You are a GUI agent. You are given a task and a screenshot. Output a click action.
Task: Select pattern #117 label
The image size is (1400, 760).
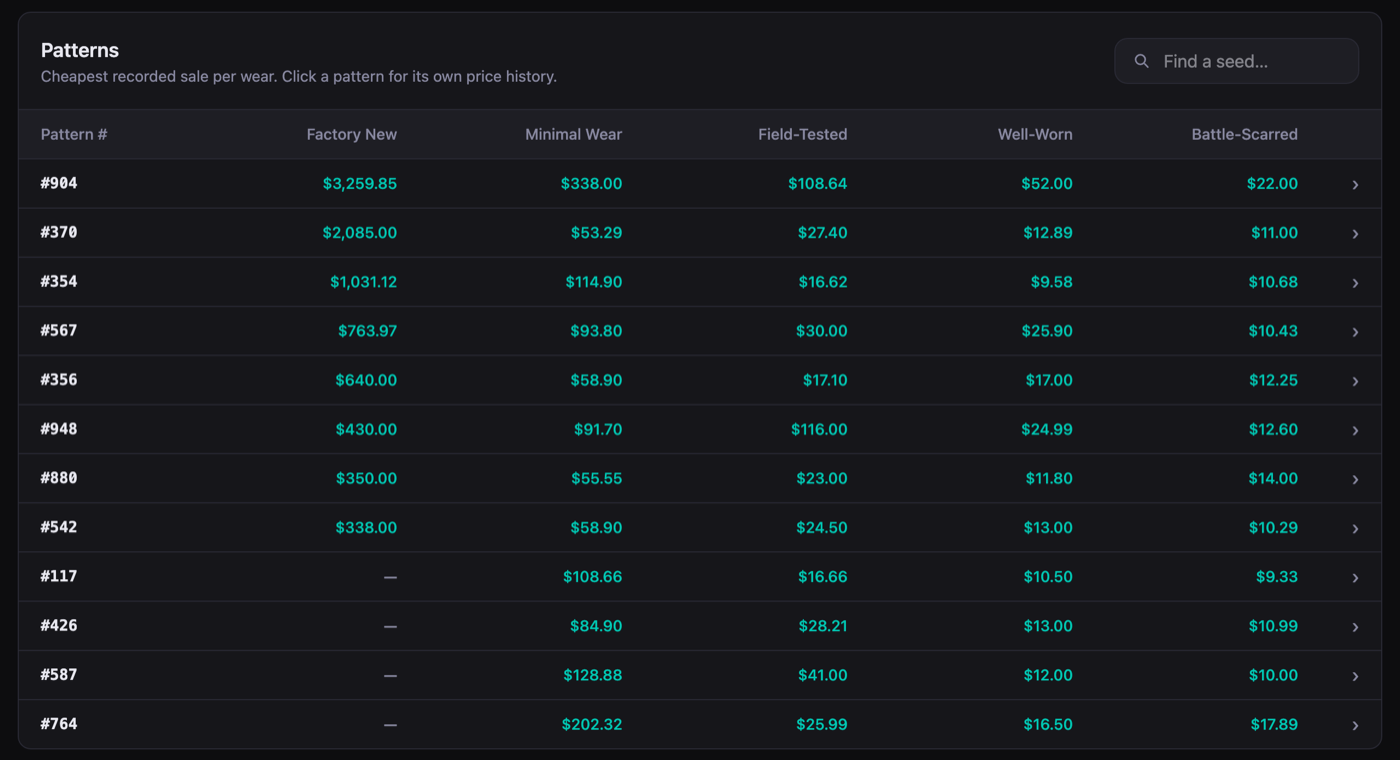point(59,576)
